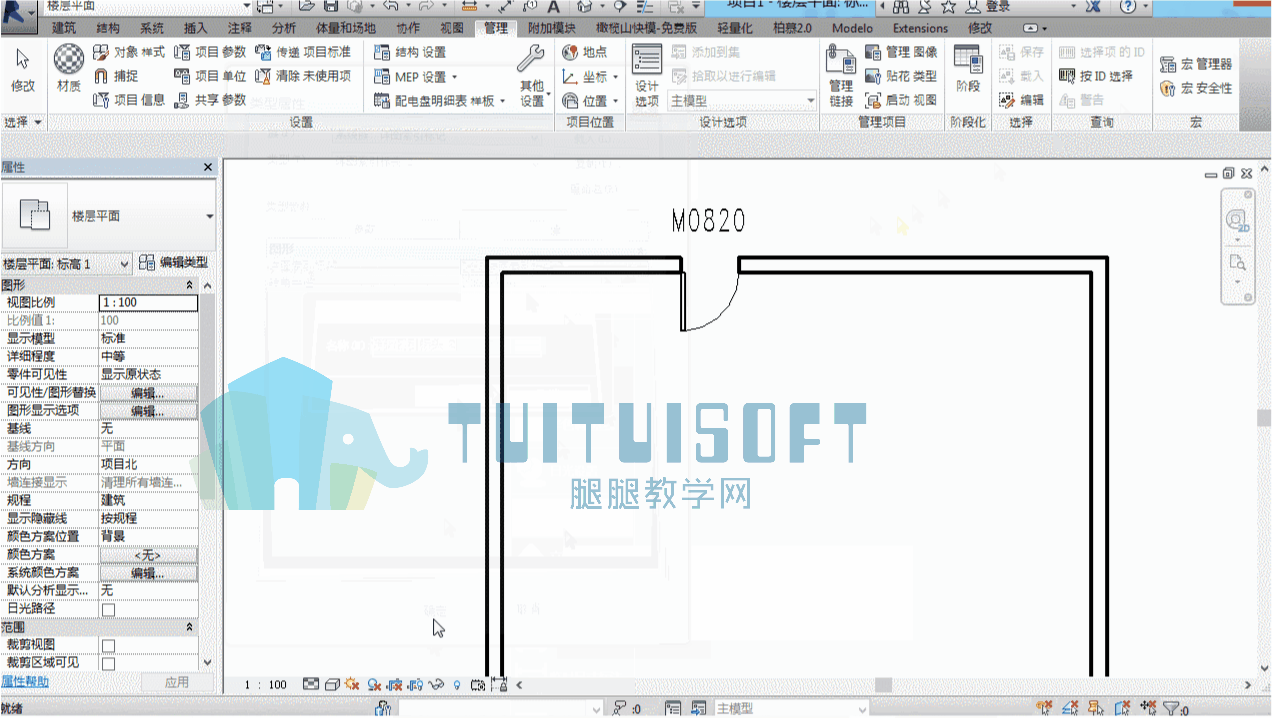
Task: Open 贴花类型 (Decal Types)
Action: pyautogui.click(x=901, y=76)
